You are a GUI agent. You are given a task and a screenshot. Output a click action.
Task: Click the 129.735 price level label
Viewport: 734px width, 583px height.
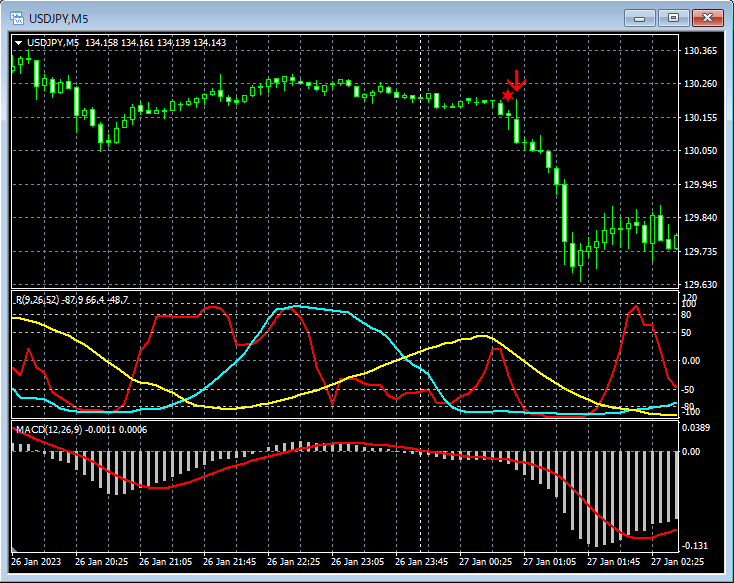[x=700, y=251]
